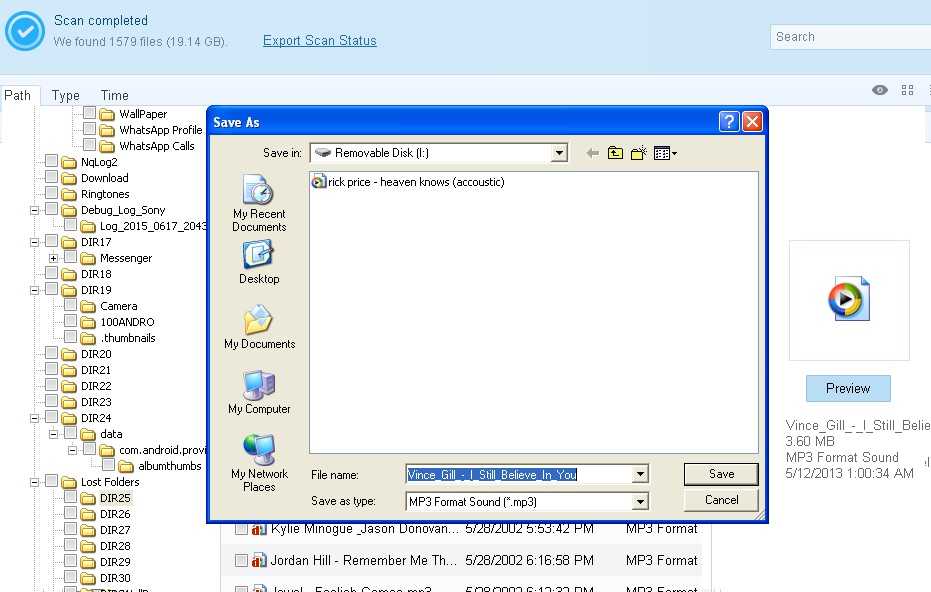Open the Views menu icon
The width and height of the screenshot is (931, 592).
coord(665,153)
